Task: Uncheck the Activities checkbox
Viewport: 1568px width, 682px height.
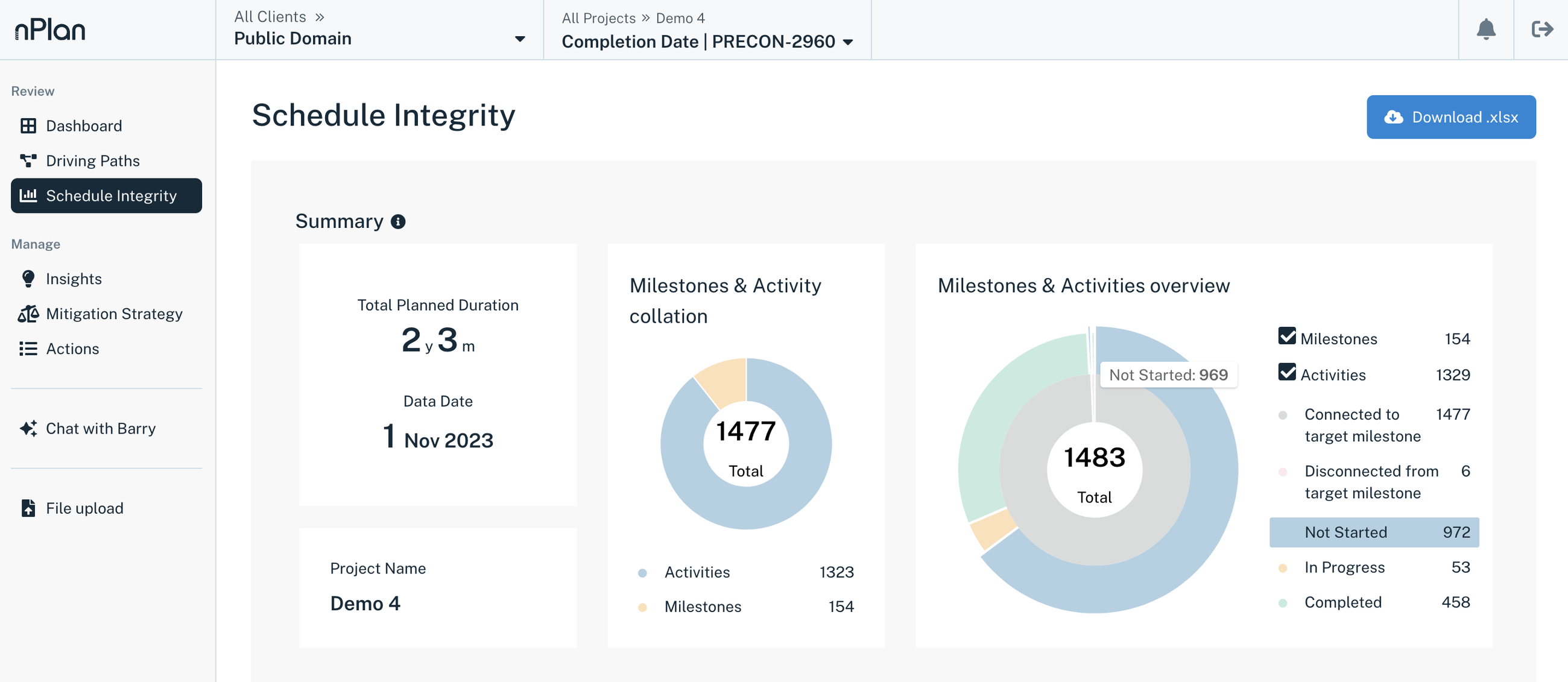Action: click(1286, 374)
